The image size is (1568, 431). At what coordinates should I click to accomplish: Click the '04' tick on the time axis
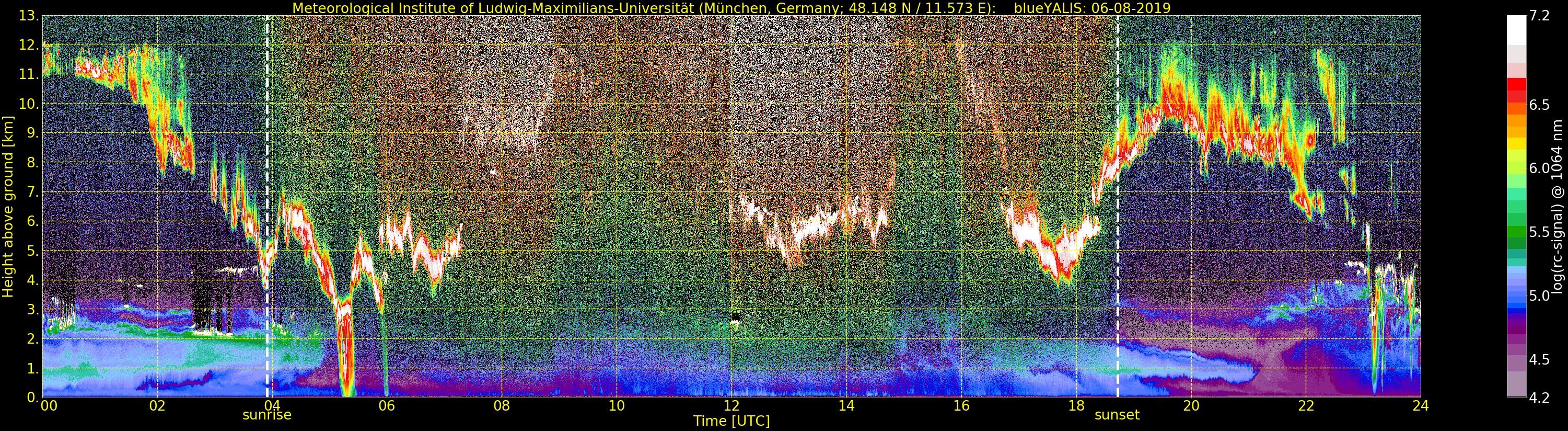tap(272, 406)
